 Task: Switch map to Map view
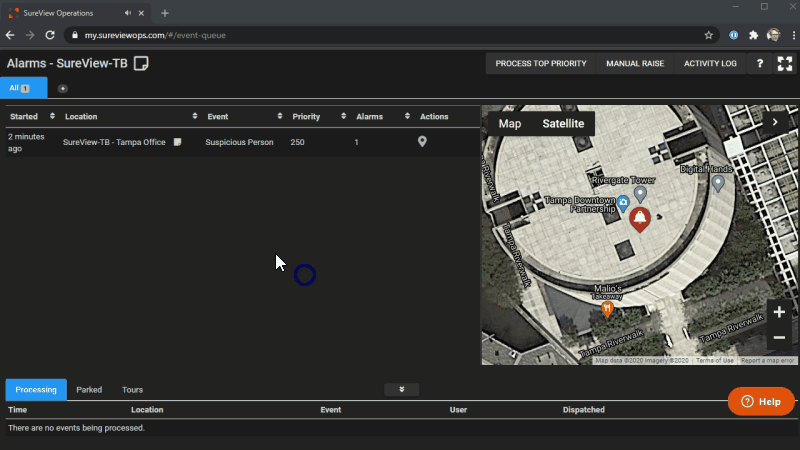pos(510,123)
